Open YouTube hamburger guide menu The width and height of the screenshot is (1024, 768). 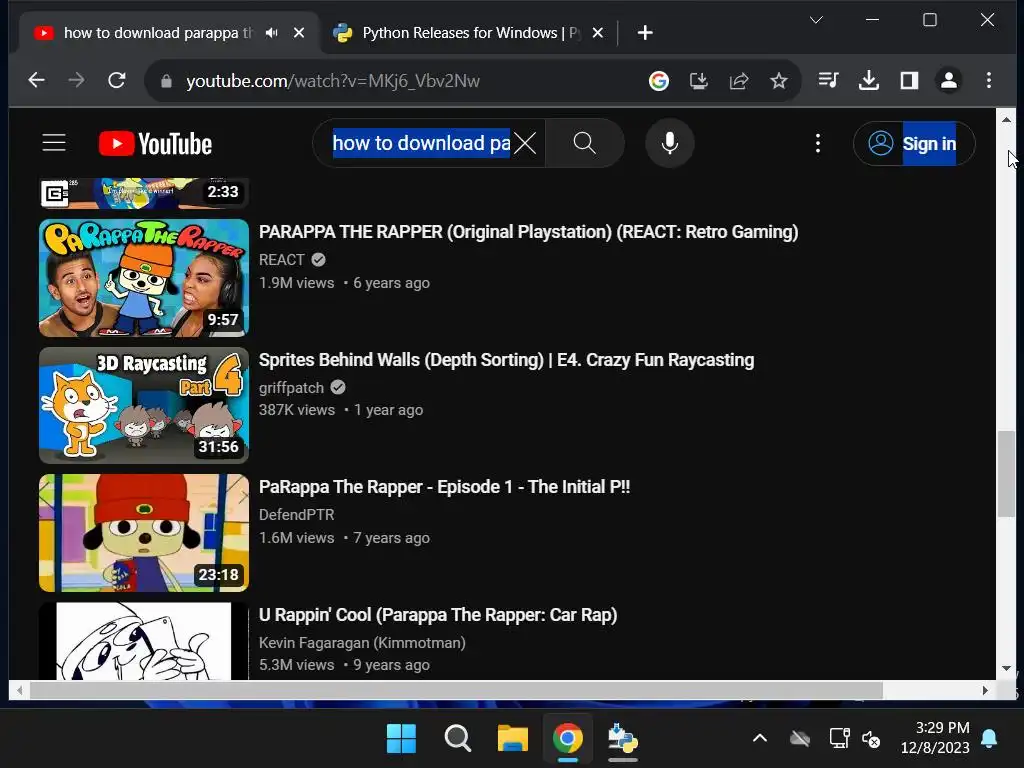tap(54, 143)
